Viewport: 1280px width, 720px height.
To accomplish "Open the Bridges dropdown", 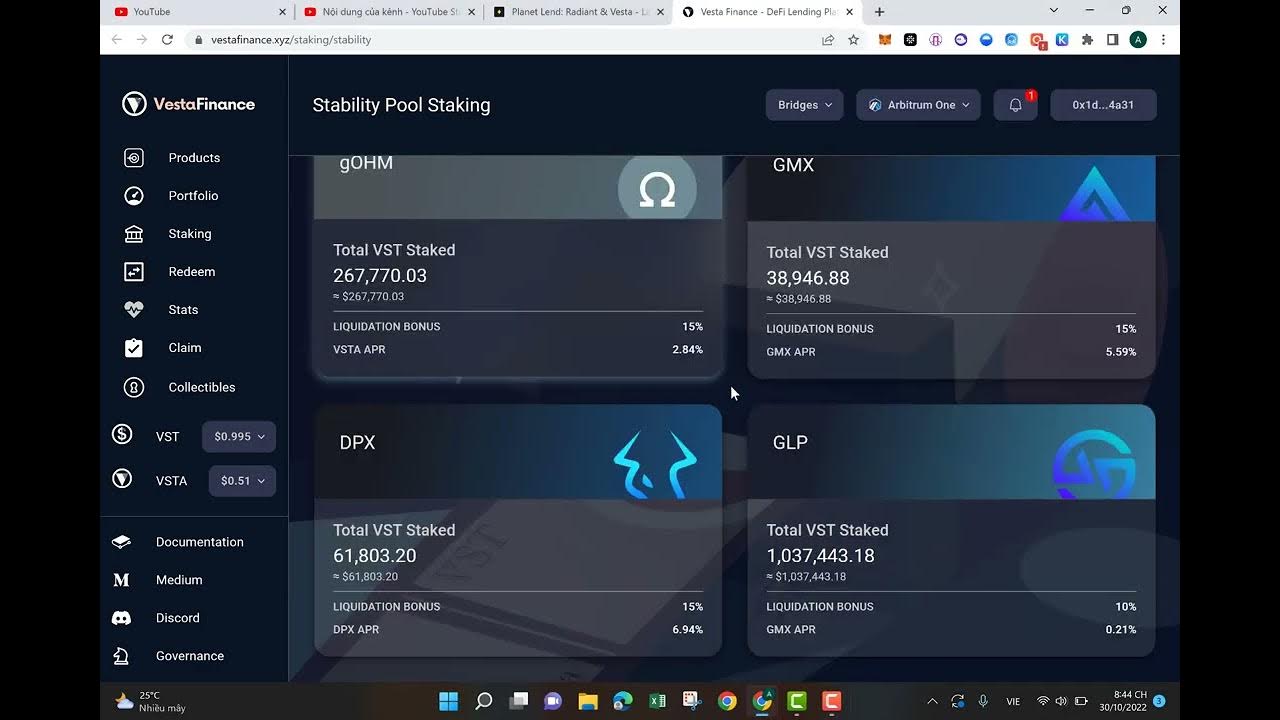I will pyautogui.click(x=805, y=105).
